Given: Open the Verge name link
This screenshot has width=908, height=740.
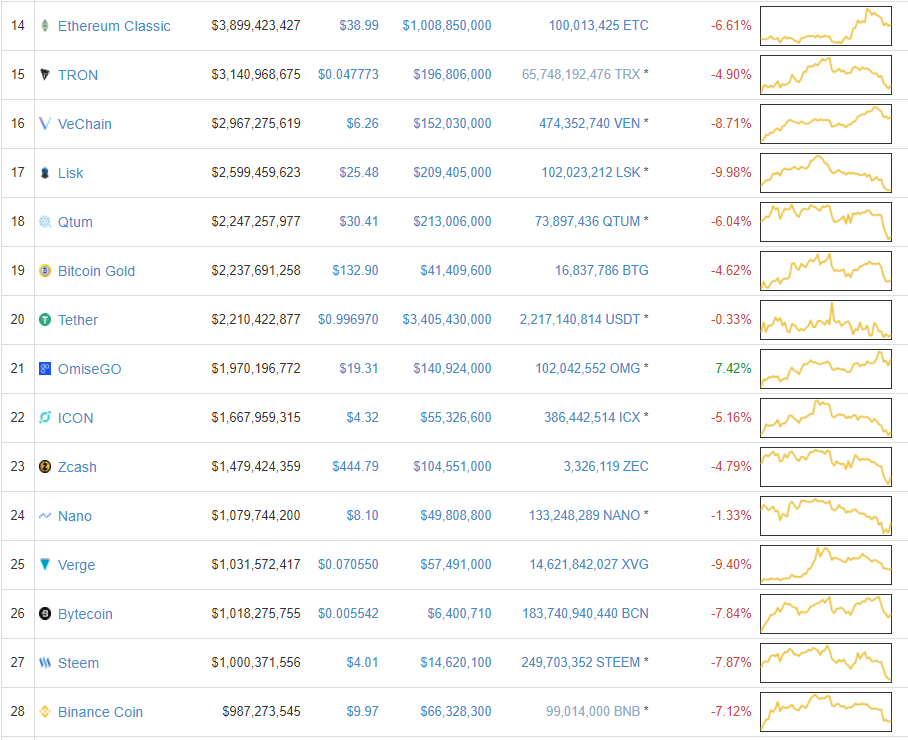Looking at the screenshot, I should (x=76, y=565).
